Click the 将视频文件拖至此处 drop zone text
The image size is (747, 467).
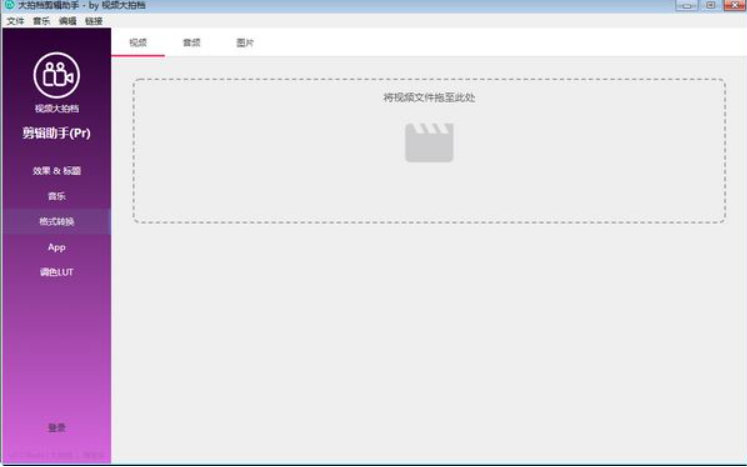click(x=429, y=98)
